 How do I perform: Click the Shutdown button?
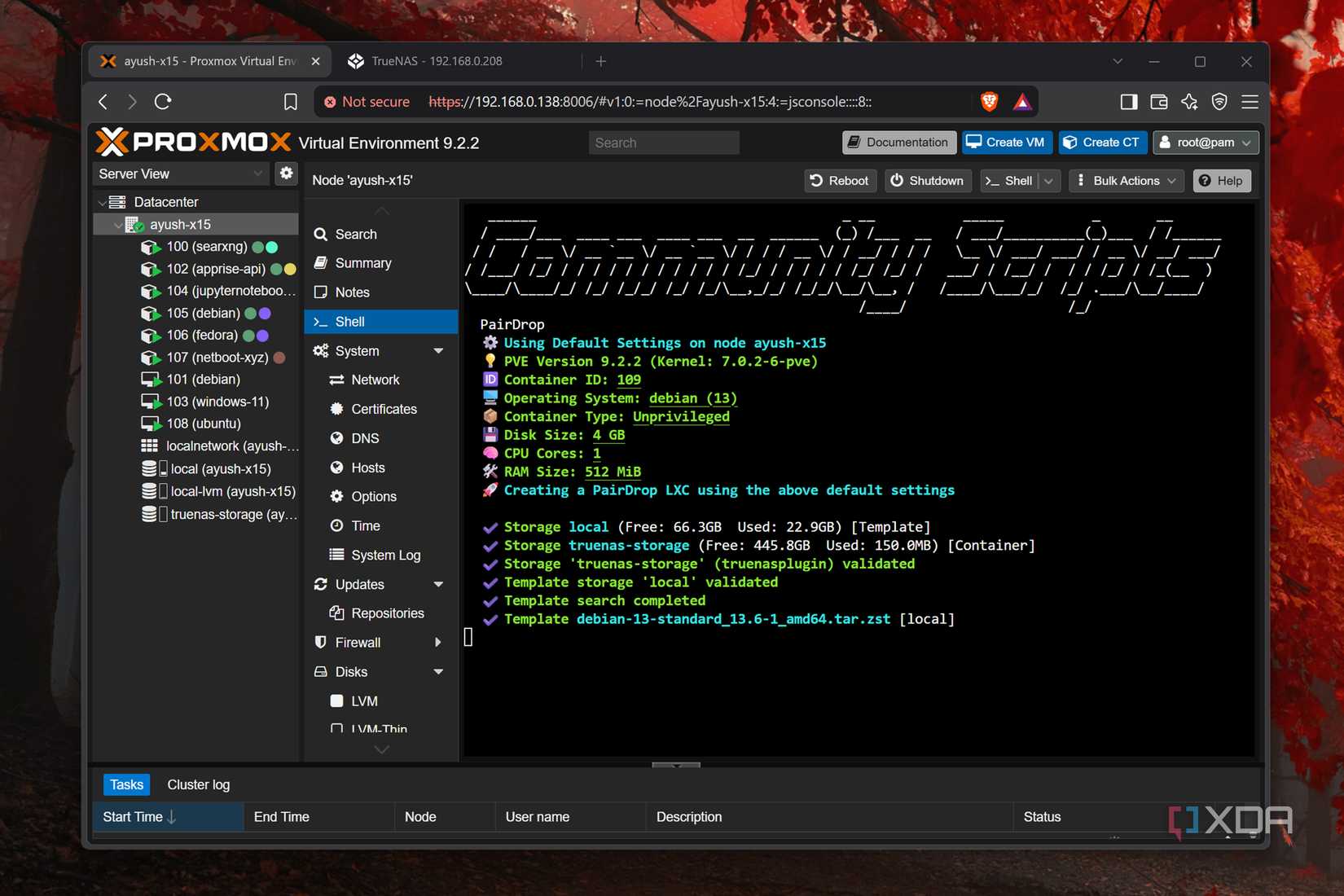tap(927, 181)
